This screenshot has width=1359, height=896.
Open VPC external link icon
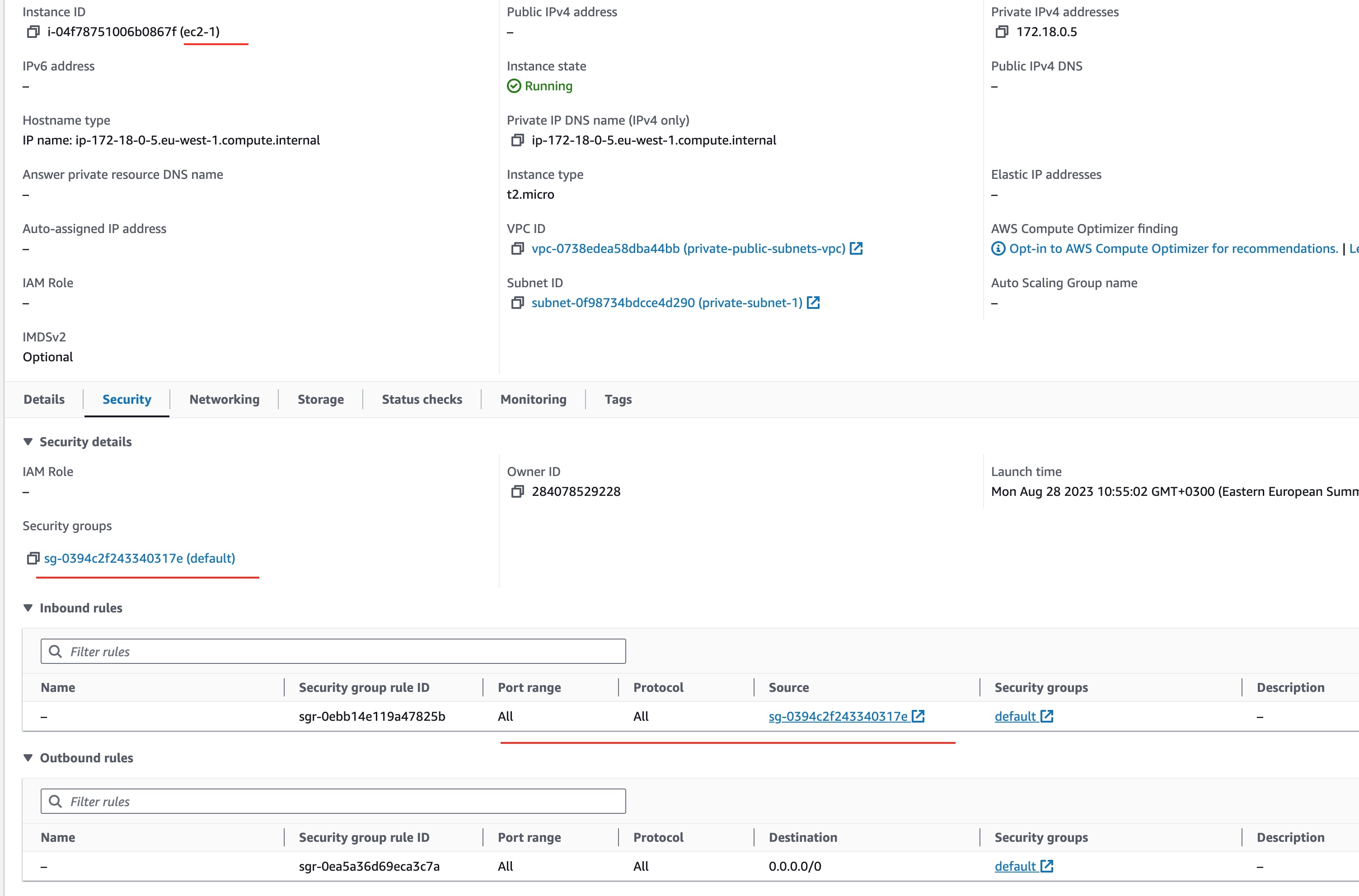(856, 248)
